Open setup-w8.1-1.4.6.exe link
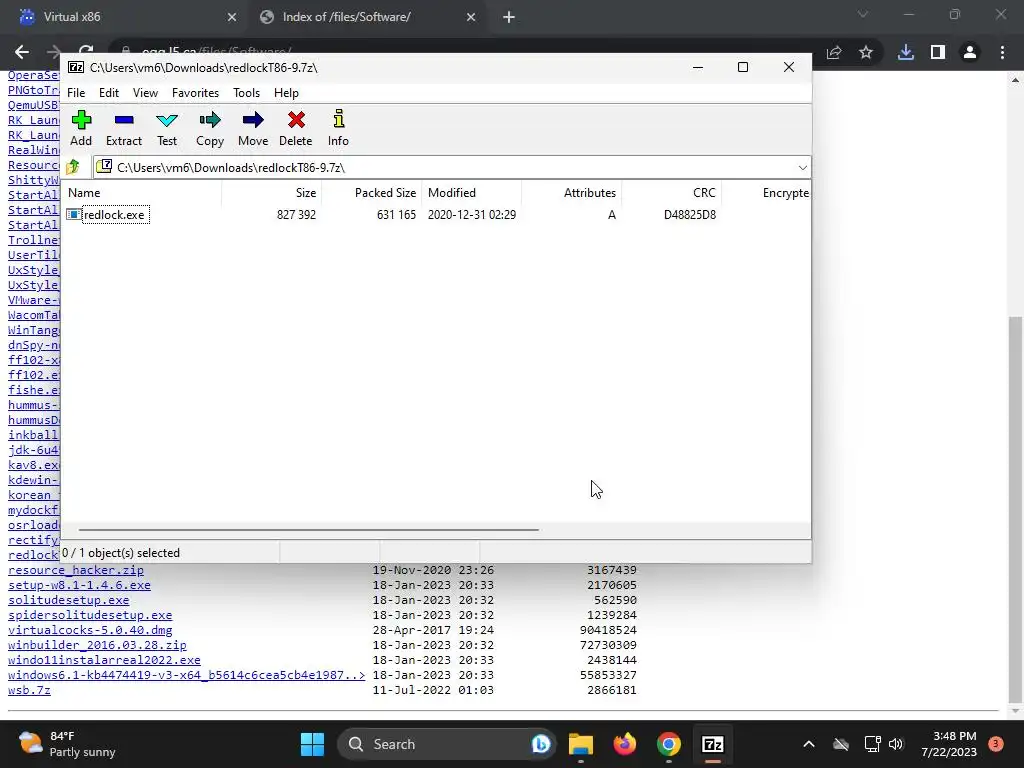Image resolution: width=1024 pixels, height=768 pixels. coord(79,585)
